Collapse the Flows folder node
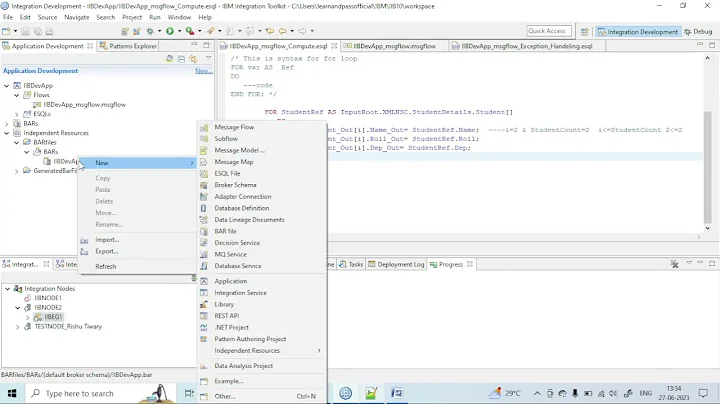Image resolution: width=720 pixels, height=404 pixels. point(17,95)
